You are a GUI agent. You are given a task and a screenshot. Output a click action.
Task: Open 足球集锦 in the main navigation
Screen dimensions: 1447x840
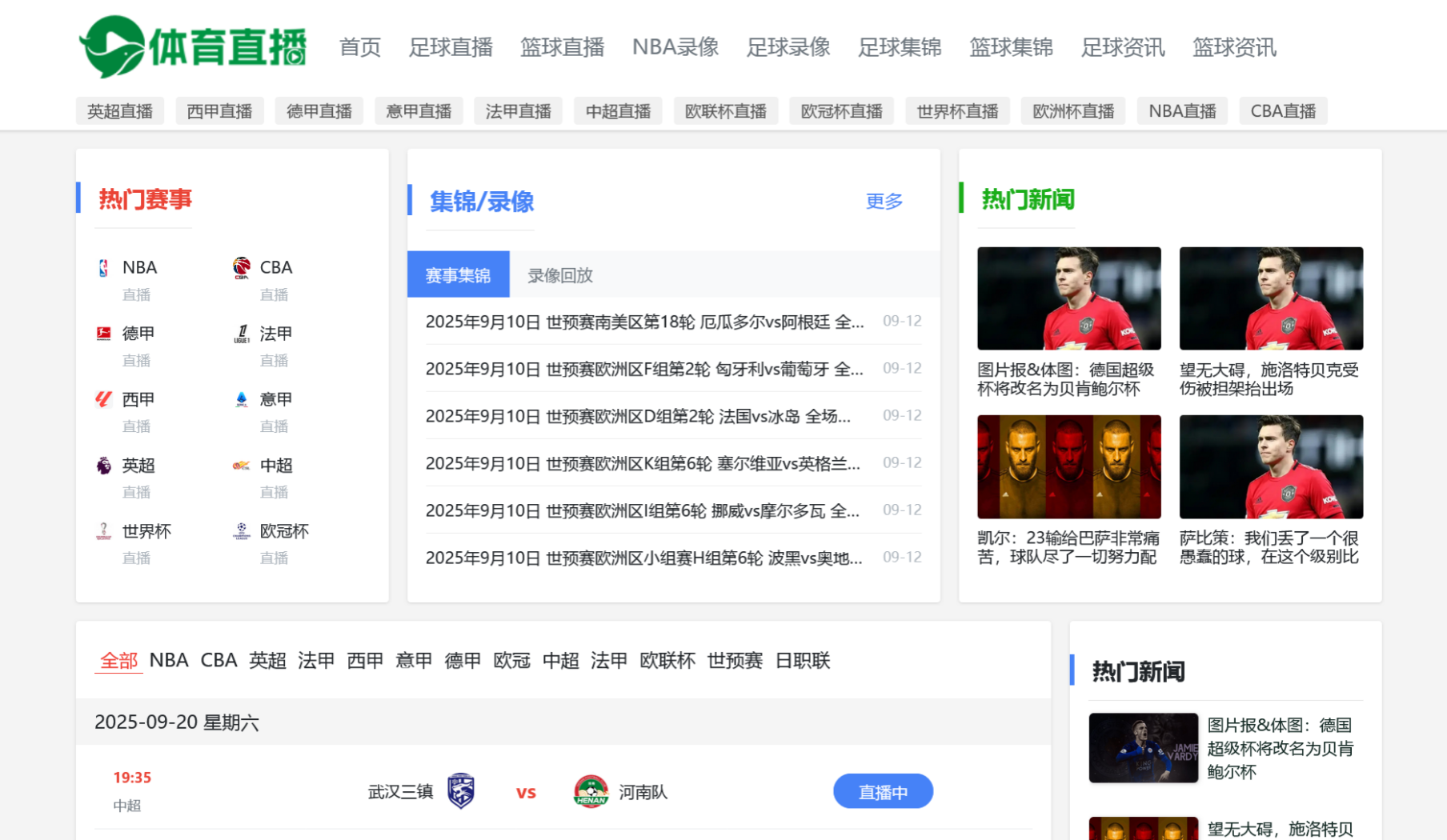point(900,47)
